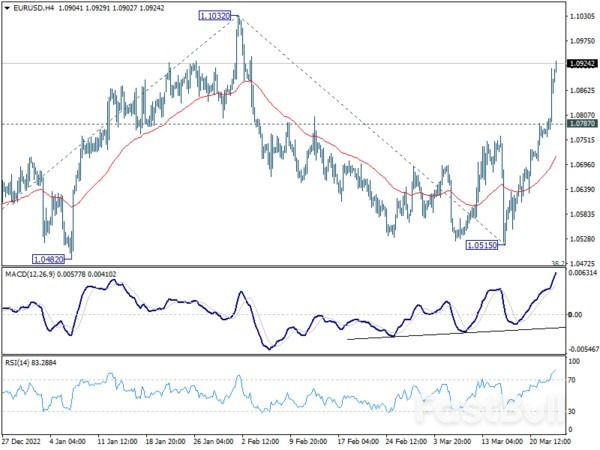Select the EURUSD.H4 chart title text

click(33, 8)
